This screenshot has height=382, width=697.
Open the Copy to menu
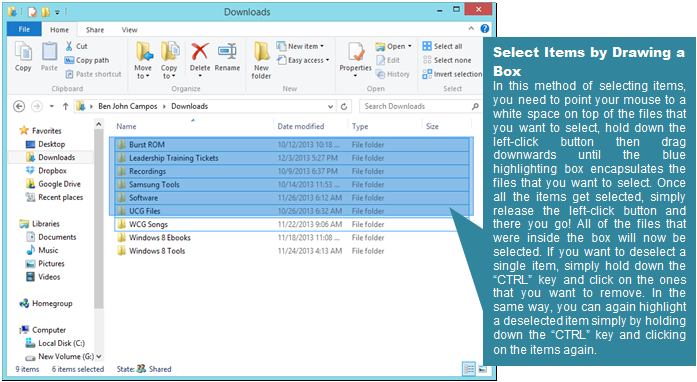(169, 60)
